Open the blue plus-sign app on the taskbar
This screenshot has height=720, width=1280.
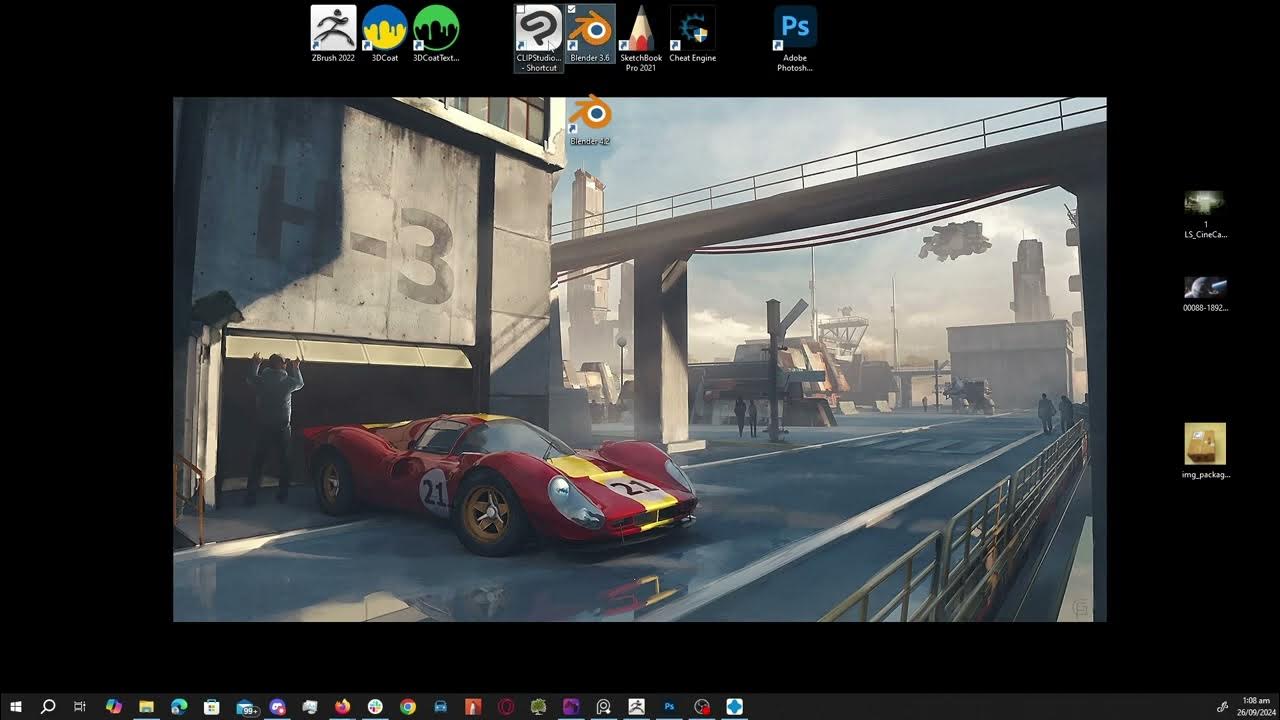[x=735, y=707]
